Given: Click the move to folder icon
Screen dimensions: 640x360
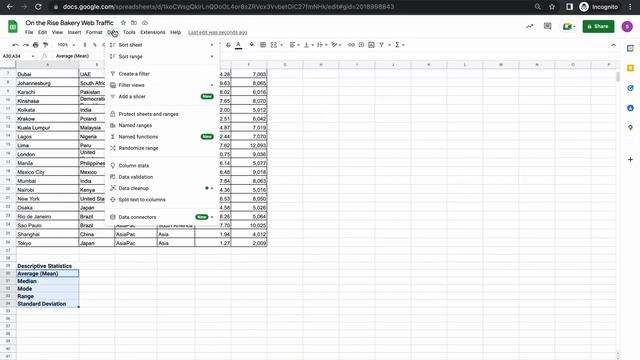Looking at the screenshot, I should click(x=133, y=23).
